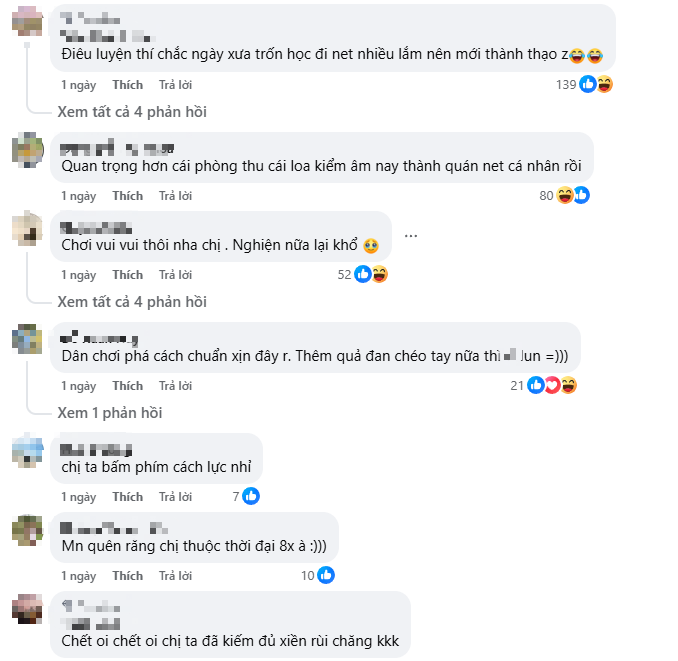Reply to the "Mn quên rằng" comment
Screen dimensions: 678x661
(x=175, y=576)
